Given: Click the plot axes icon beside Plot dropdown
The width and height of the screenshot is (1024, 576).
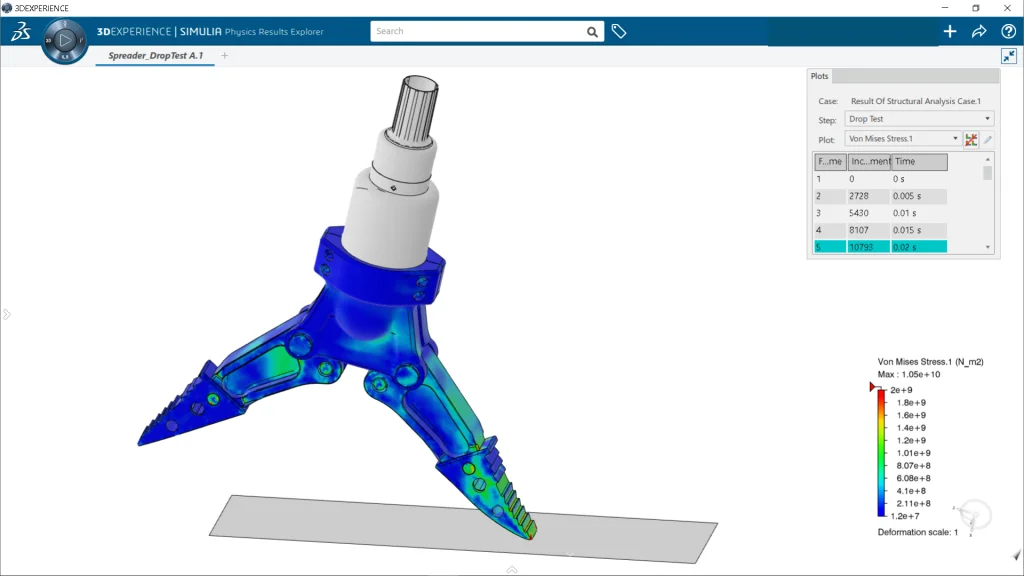Looking at the screenshot, I should click(x=971, y=139).
